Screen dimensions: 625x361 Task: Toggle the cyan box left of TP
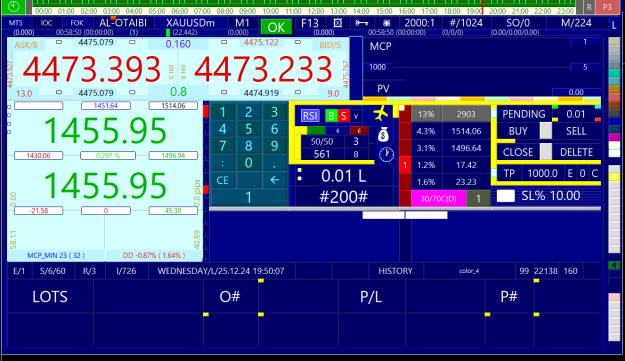click(x=494, y=173)
